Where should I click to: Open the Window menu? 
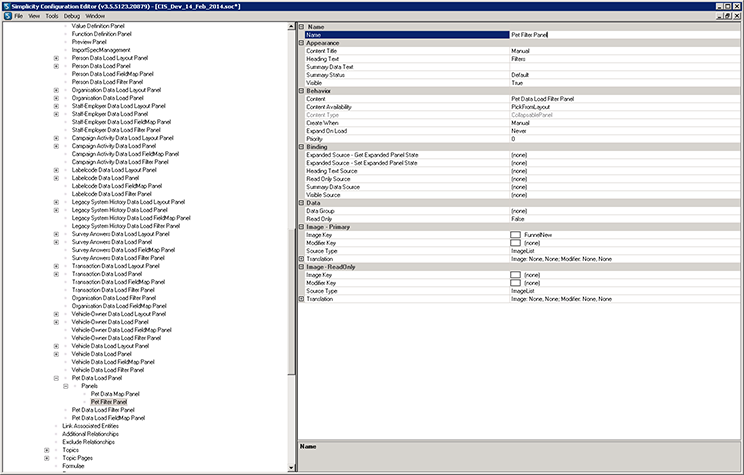coord(95,16)
